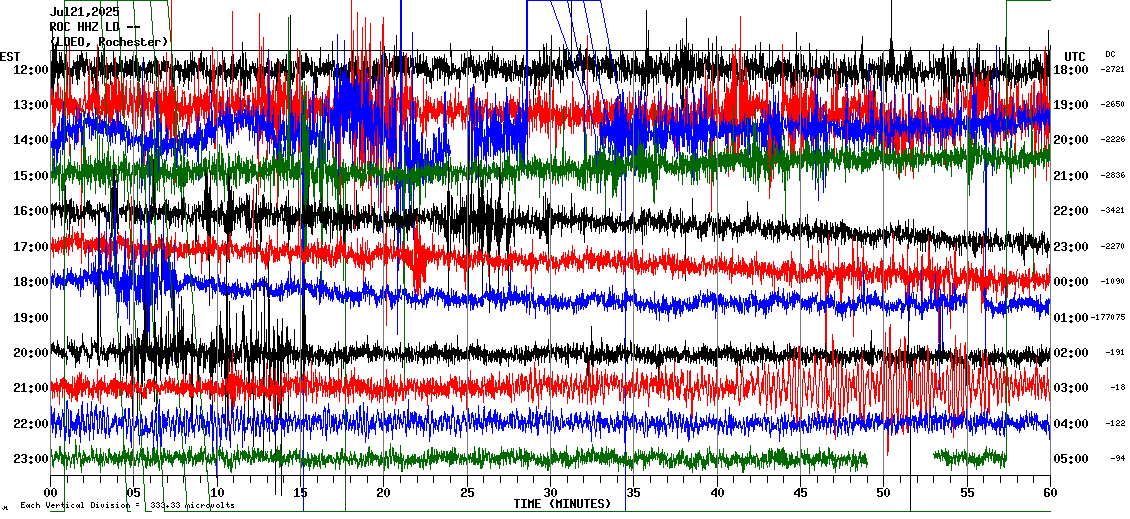Click the vertical division microvolts scale note
Screen dimensions: 1130x519
pos(127,505)
